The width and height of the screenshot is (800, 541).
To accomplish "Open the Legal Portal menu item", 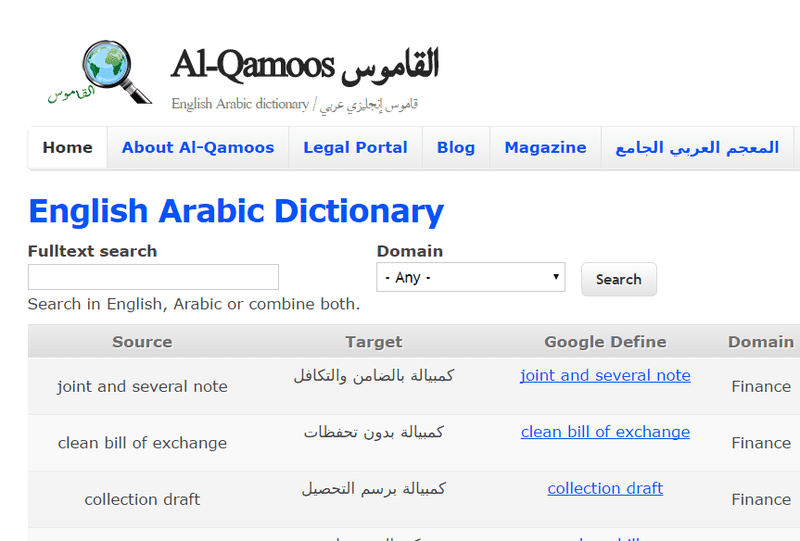I will point(355,148).
